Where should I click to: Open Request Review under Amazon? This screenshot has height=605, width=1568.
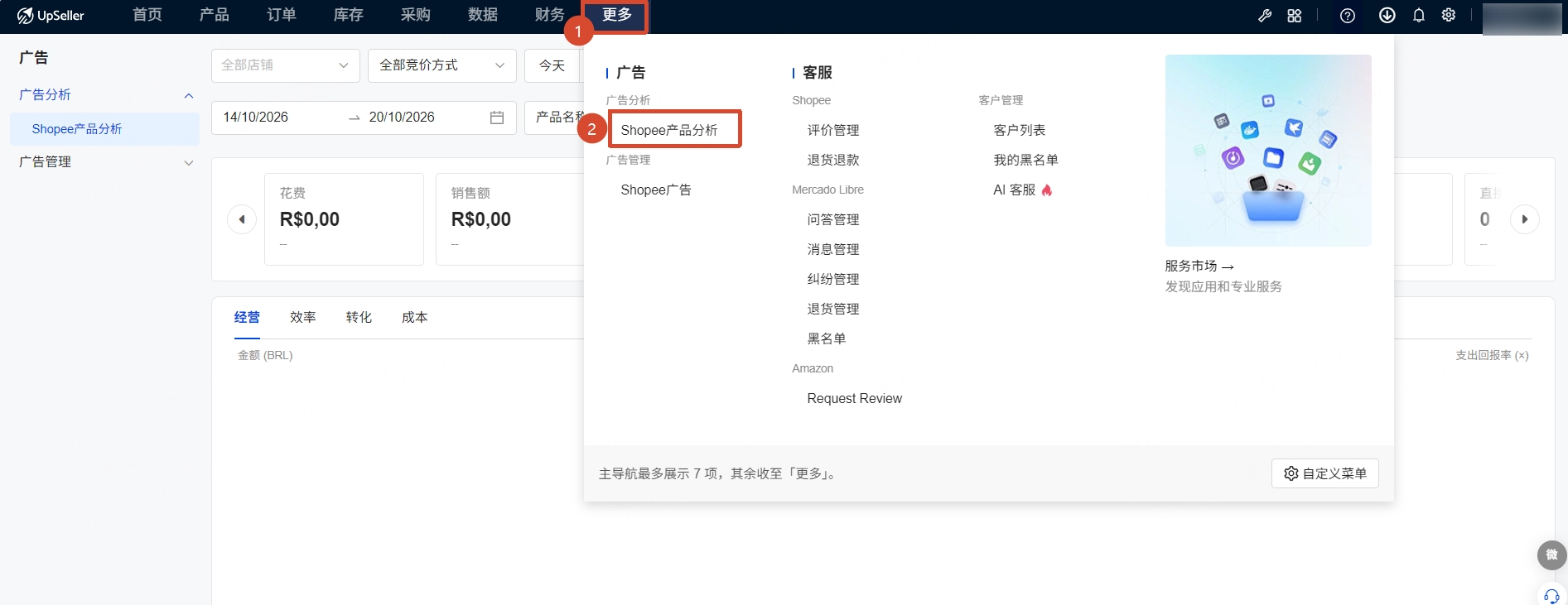855,399
